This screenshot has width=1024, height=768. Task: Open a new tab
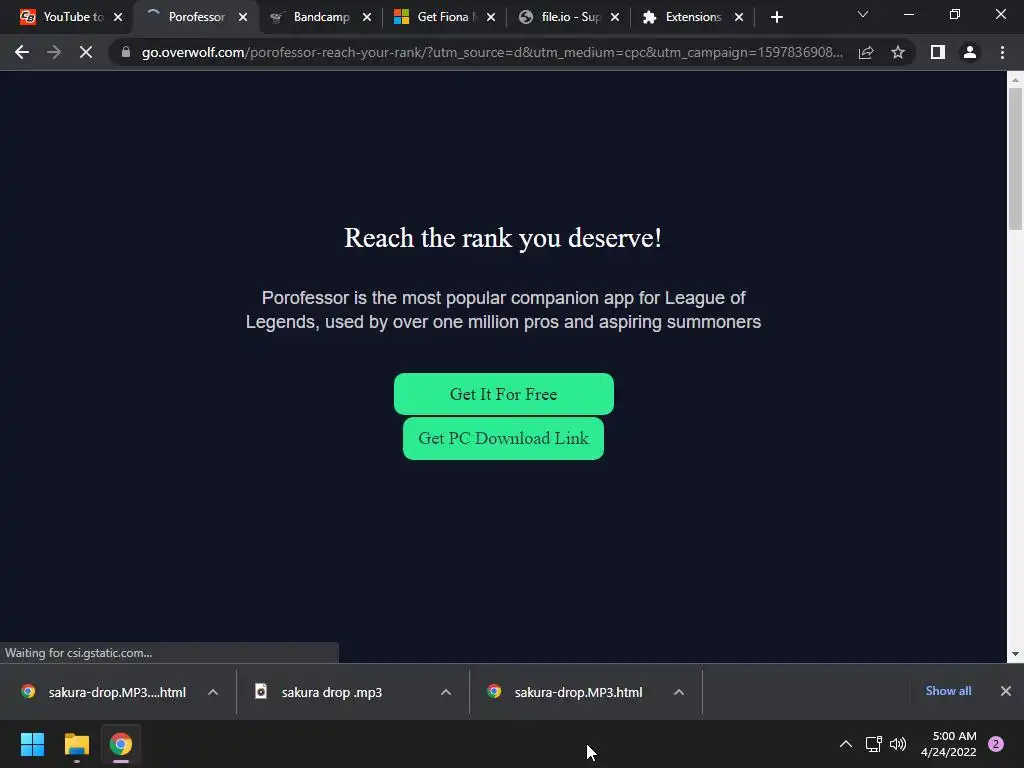pos(776,17)
